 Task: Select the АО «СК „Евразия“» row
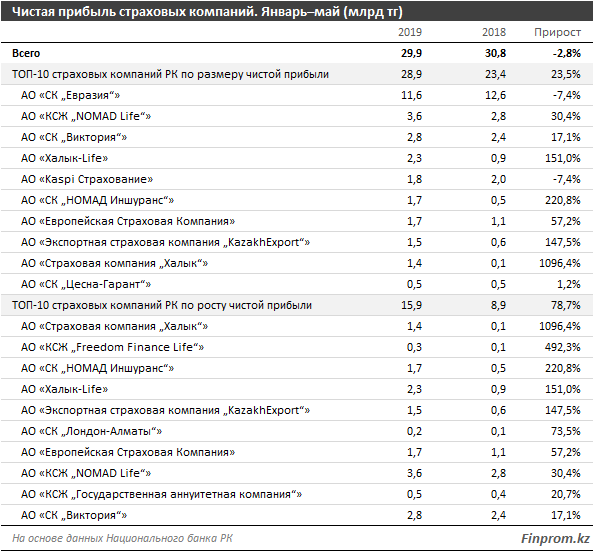coord(296,95)
